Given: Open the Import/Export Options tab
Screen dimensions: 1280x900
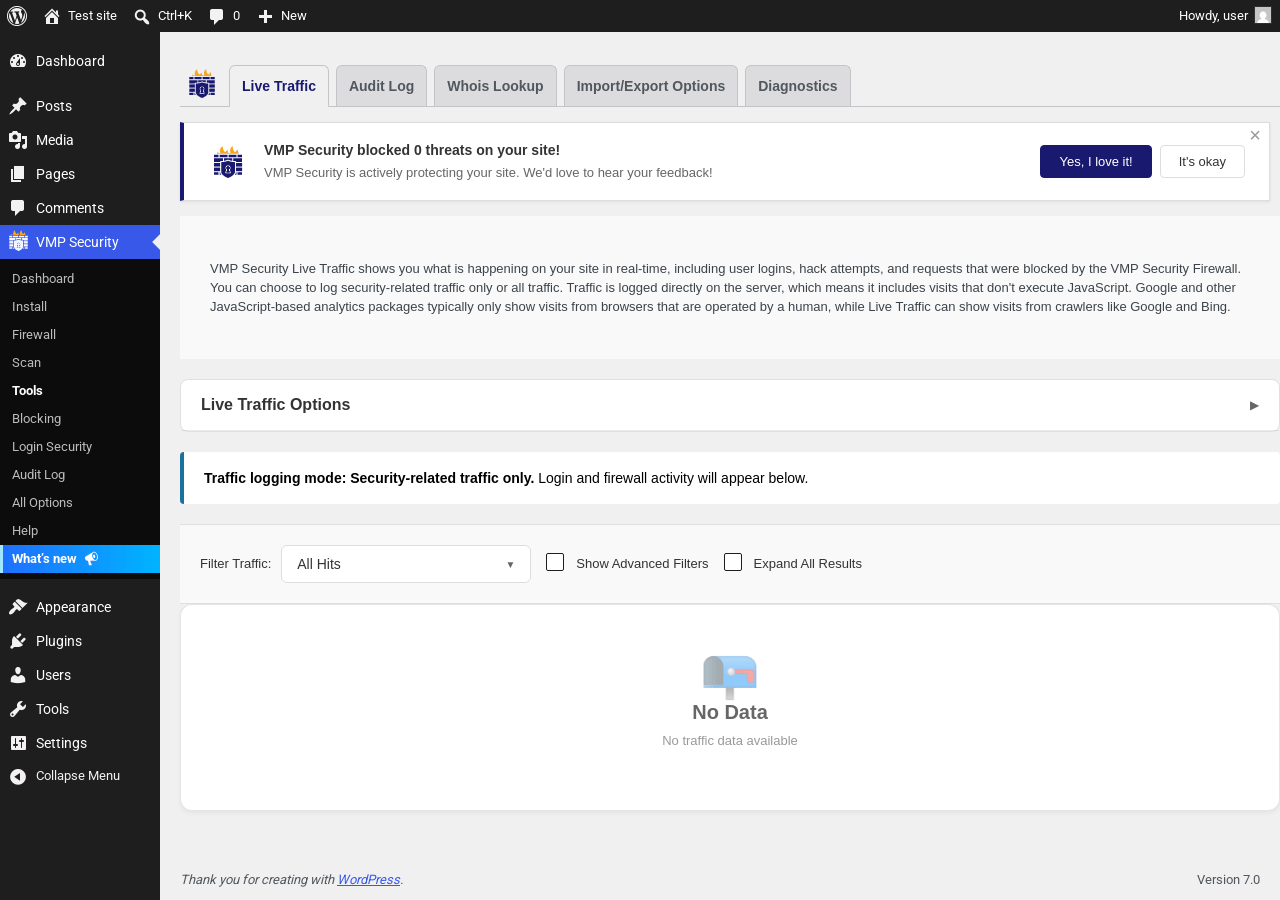Looking at the screenshot, I should click(x=651, y=86).
